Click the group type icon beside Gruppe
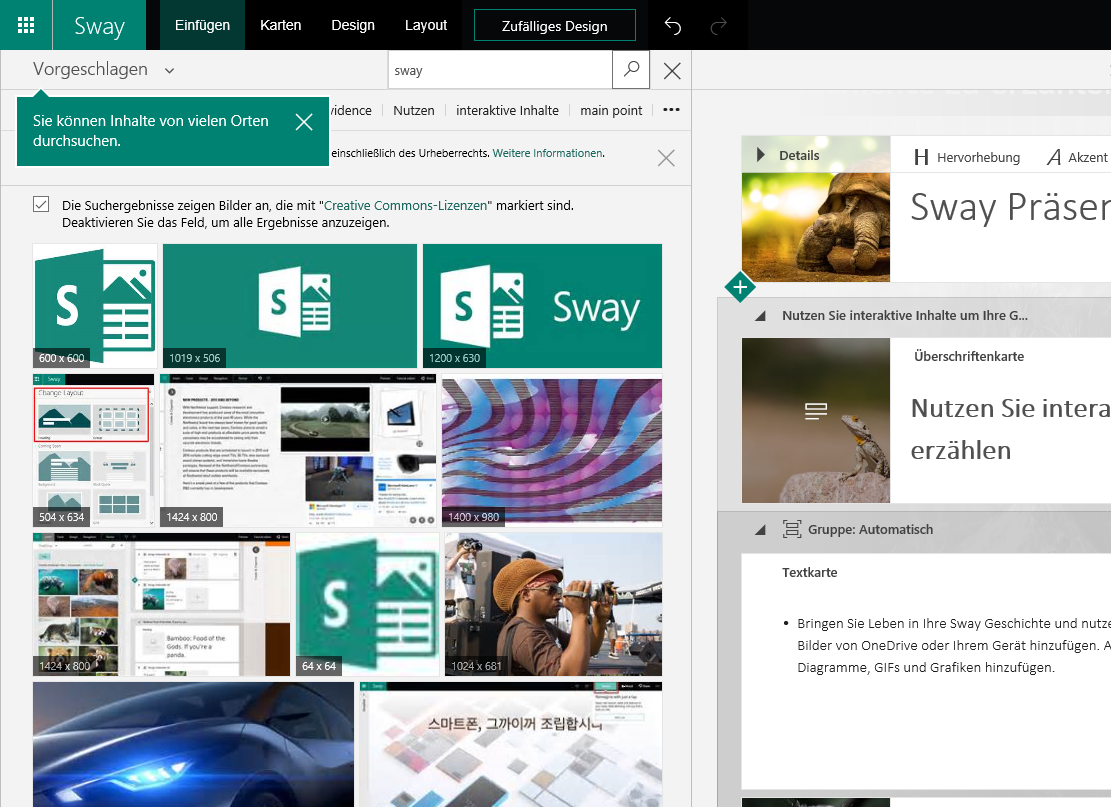This screenshot has height=807, width=1111. pos(791,529)
